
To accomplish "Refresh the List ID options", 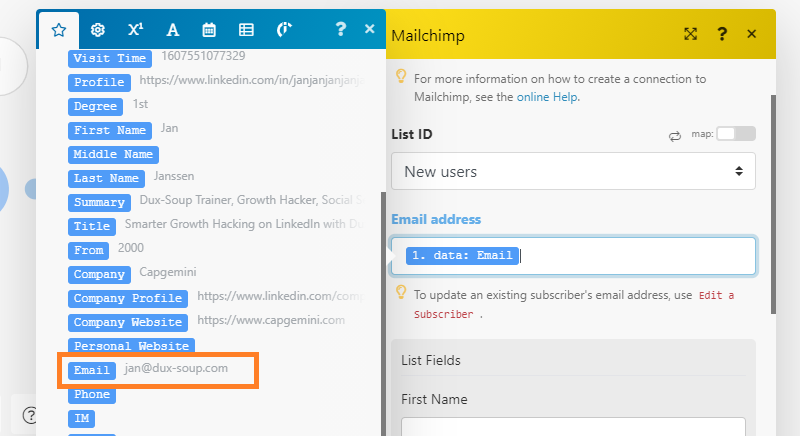I will (x=674, y=136).
